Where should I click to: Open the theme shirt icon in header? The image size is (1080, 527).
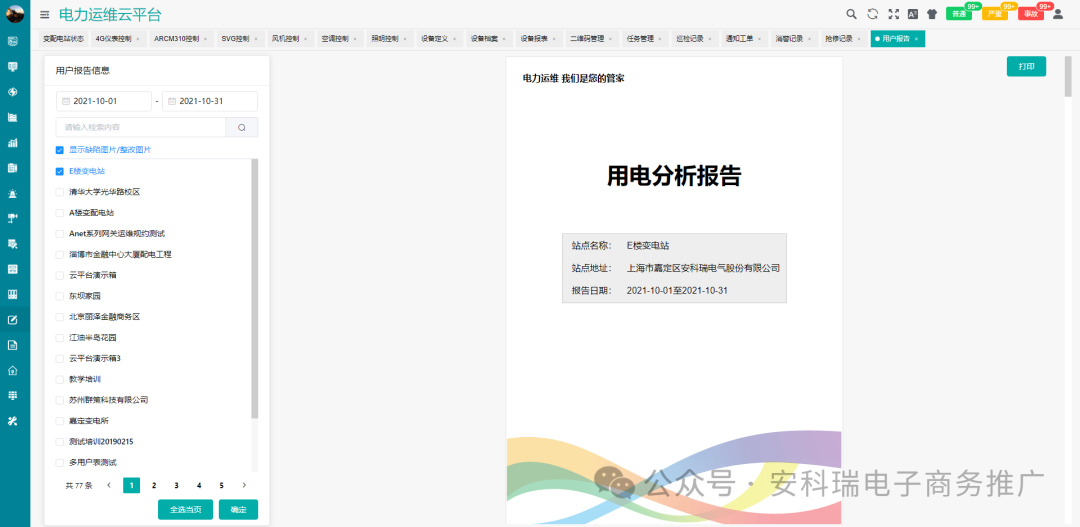(932, 14)
